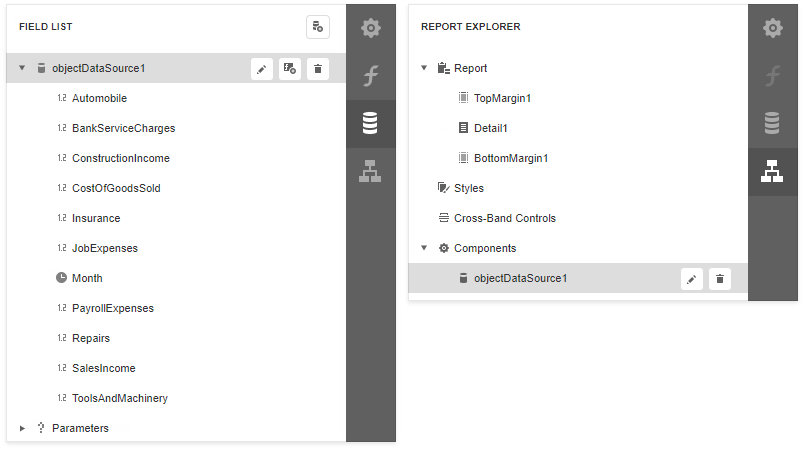Delete objectDataSource1 from Report Explorer Components
The height and width of the screenshot is (450, 804).
coord(719,279)
